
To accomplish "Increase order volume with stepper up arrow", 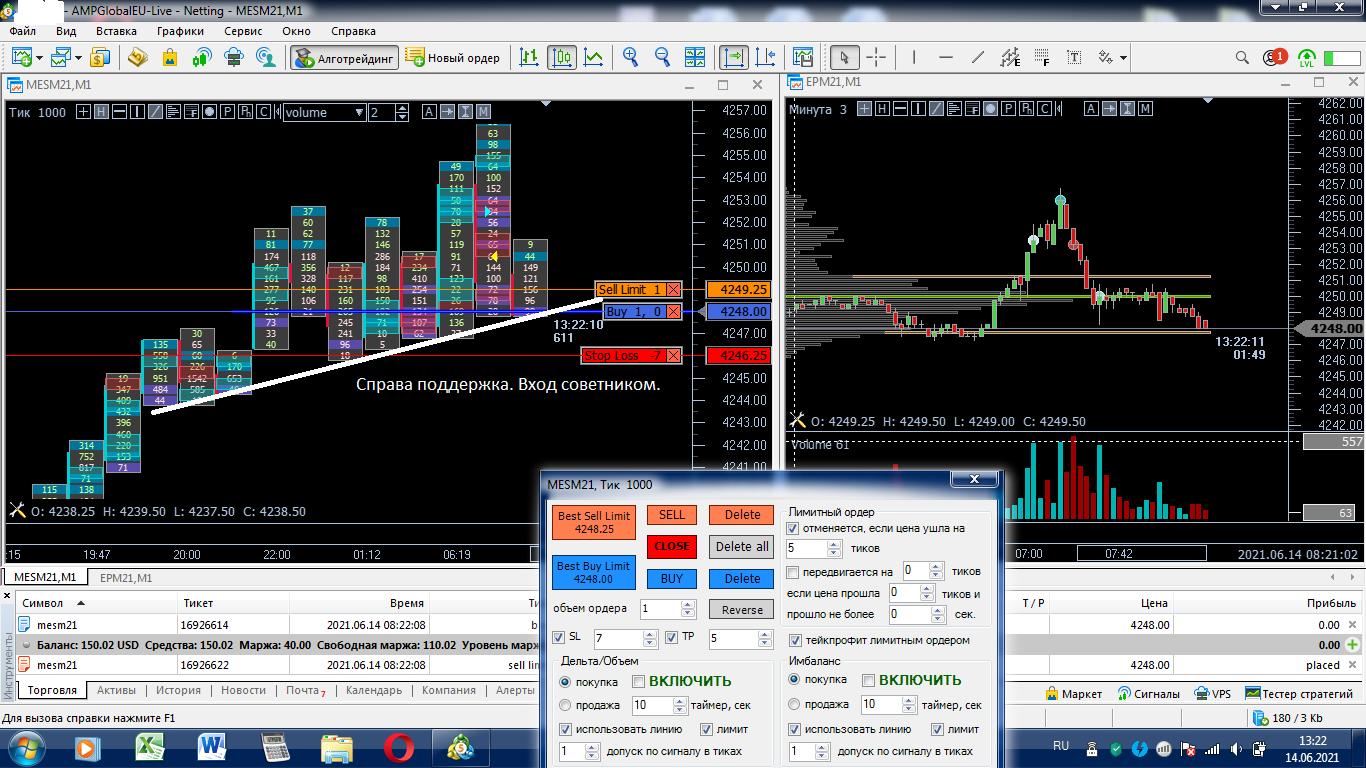I will click(x=687, y=604).
